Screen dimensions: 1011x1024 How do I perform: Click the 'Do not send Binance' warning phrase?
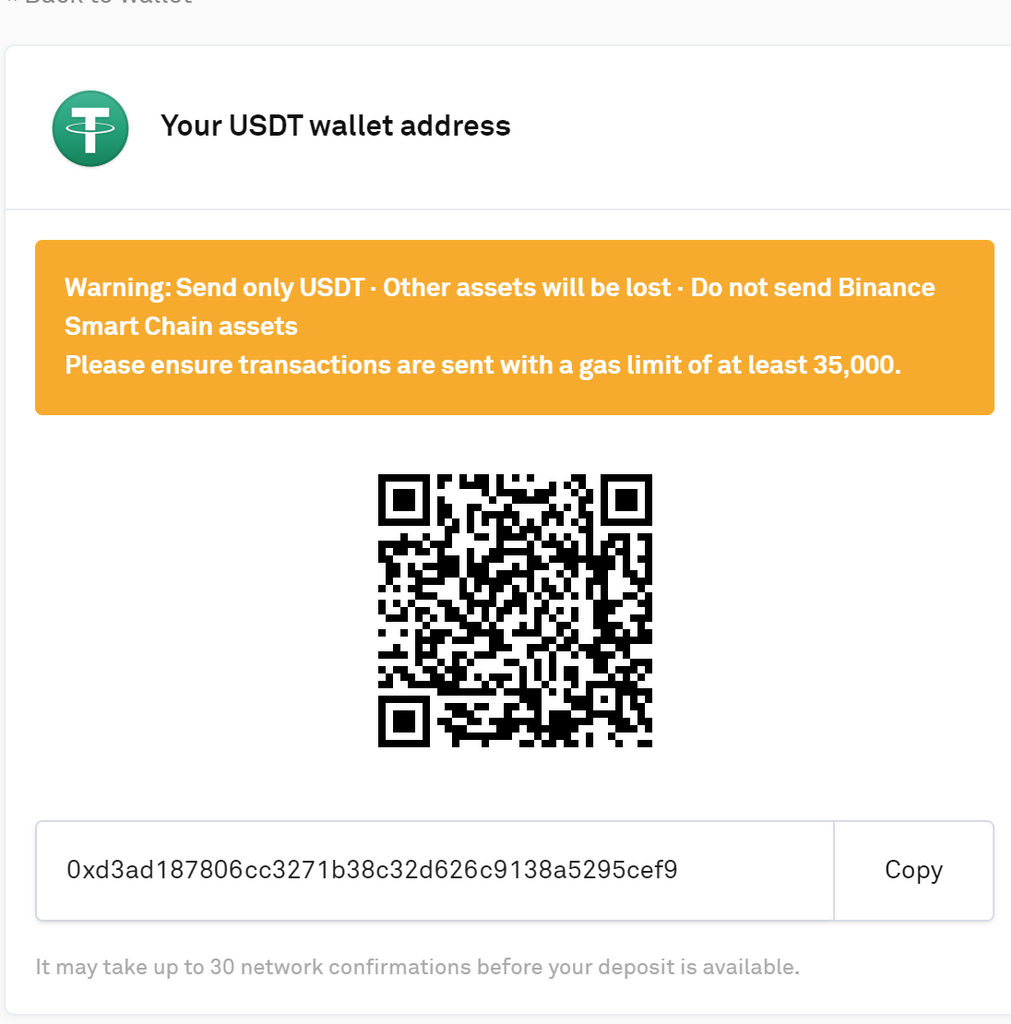tap(812, 287)
